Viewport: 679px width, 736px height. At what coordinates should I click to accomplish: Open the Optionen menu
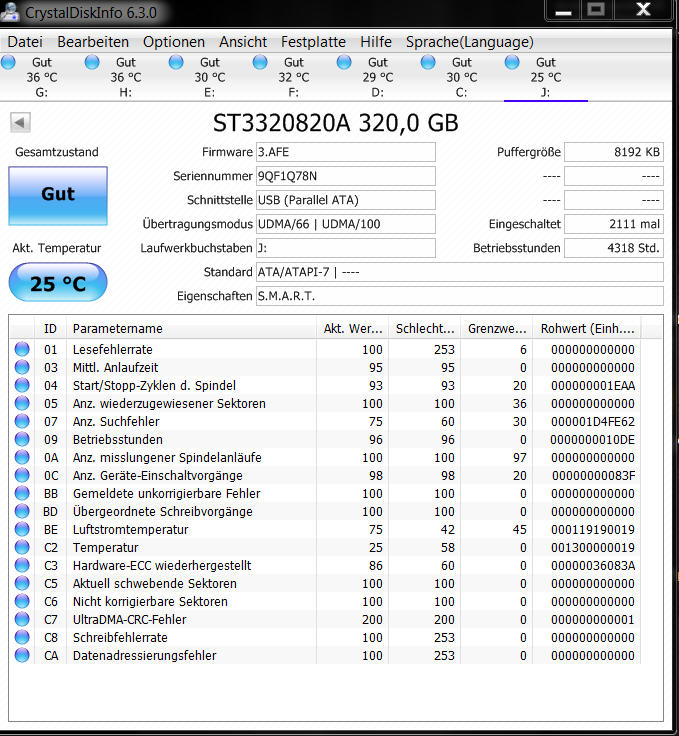[174, 42]
